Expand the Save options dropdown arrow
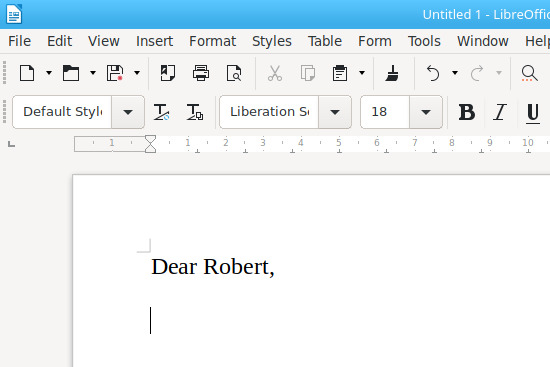The image size is (550, 367). (137, 73)
